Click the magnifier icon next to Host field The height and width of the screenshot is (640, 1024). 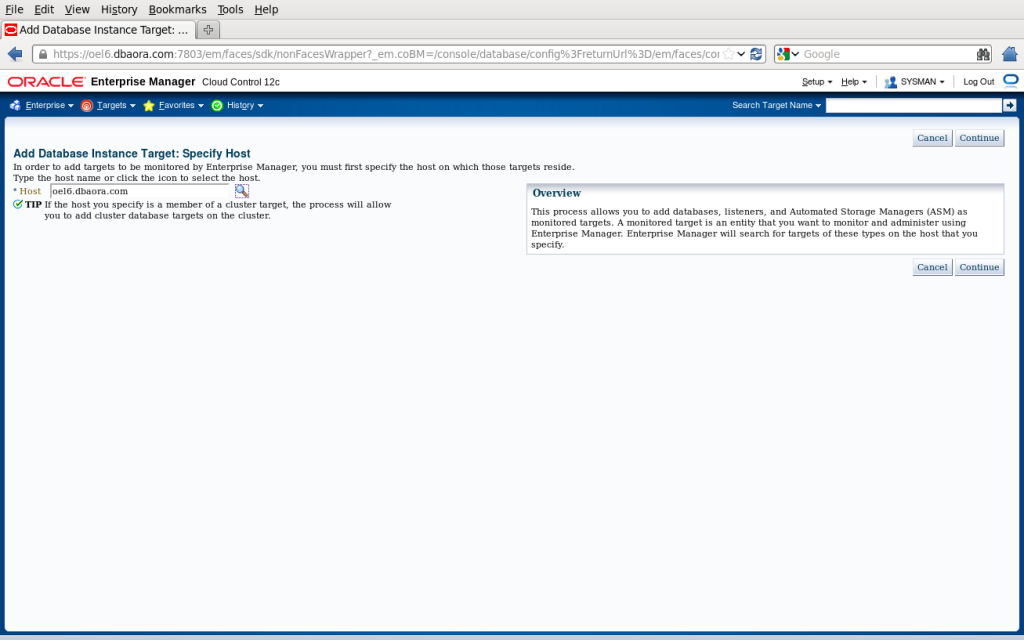242,191
